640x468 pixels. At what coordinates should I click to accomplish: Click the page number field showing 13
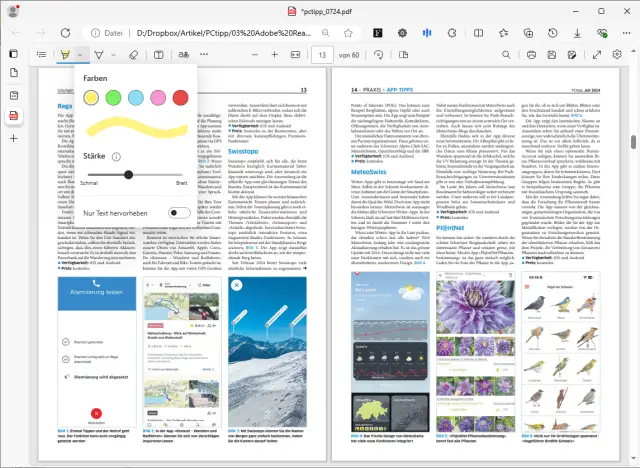click(x=322, y=54)
